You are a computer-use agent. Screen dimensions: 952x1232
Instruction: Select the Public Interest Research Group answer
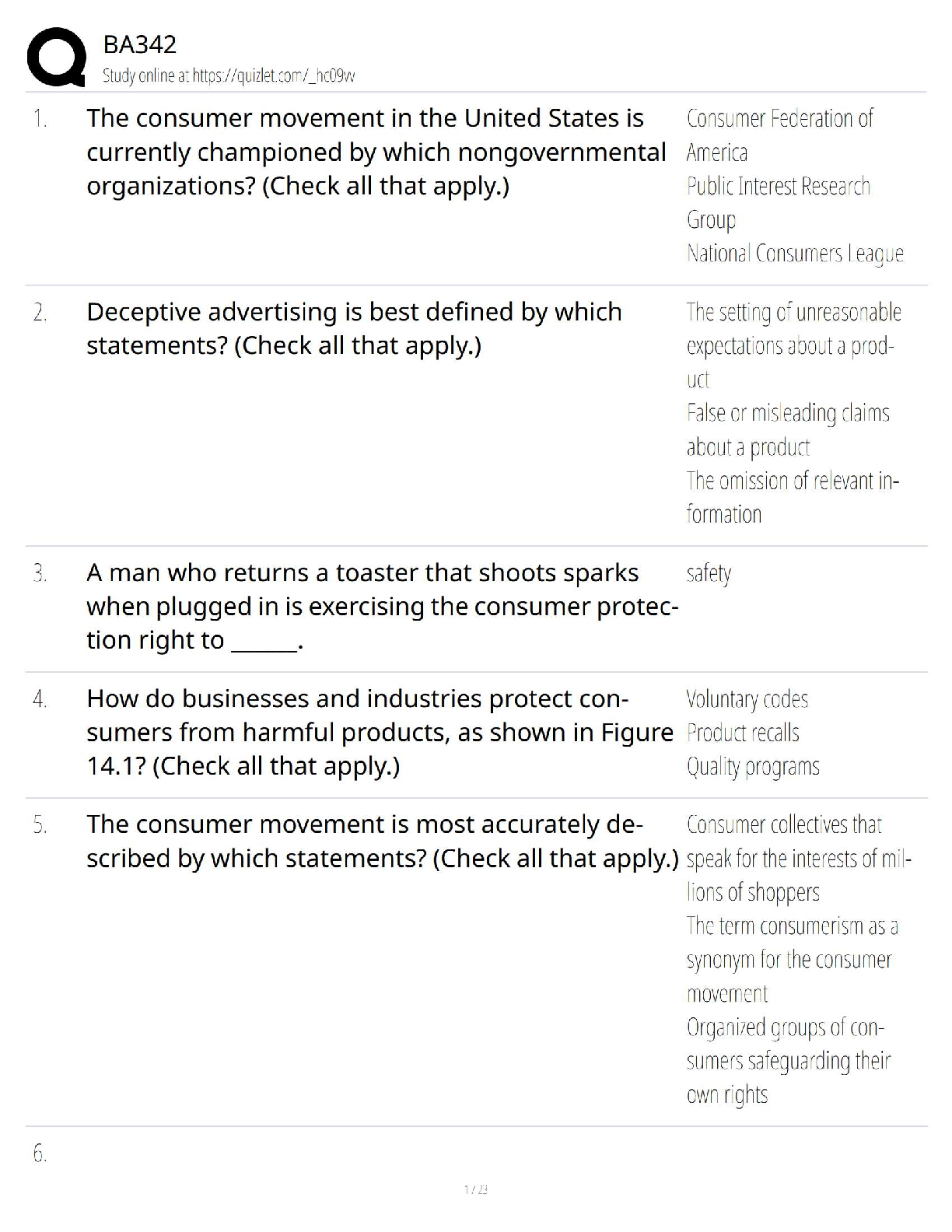pyautogui.click(x=778, y=202)
